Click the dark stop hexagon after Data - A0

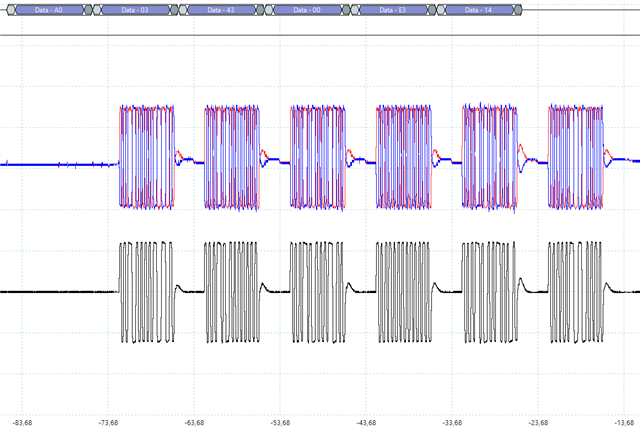pyautogui.click(x=88, y=10)
